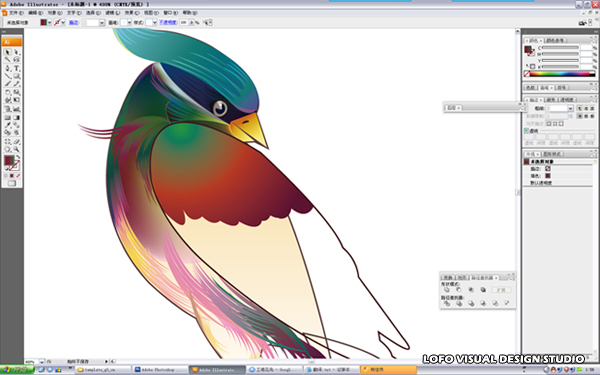Viewport: 600px width, 375px height.
Task: Select the Eyedropper tool in the toolbox
Action: pyautogui.click(x=8, y=125)
